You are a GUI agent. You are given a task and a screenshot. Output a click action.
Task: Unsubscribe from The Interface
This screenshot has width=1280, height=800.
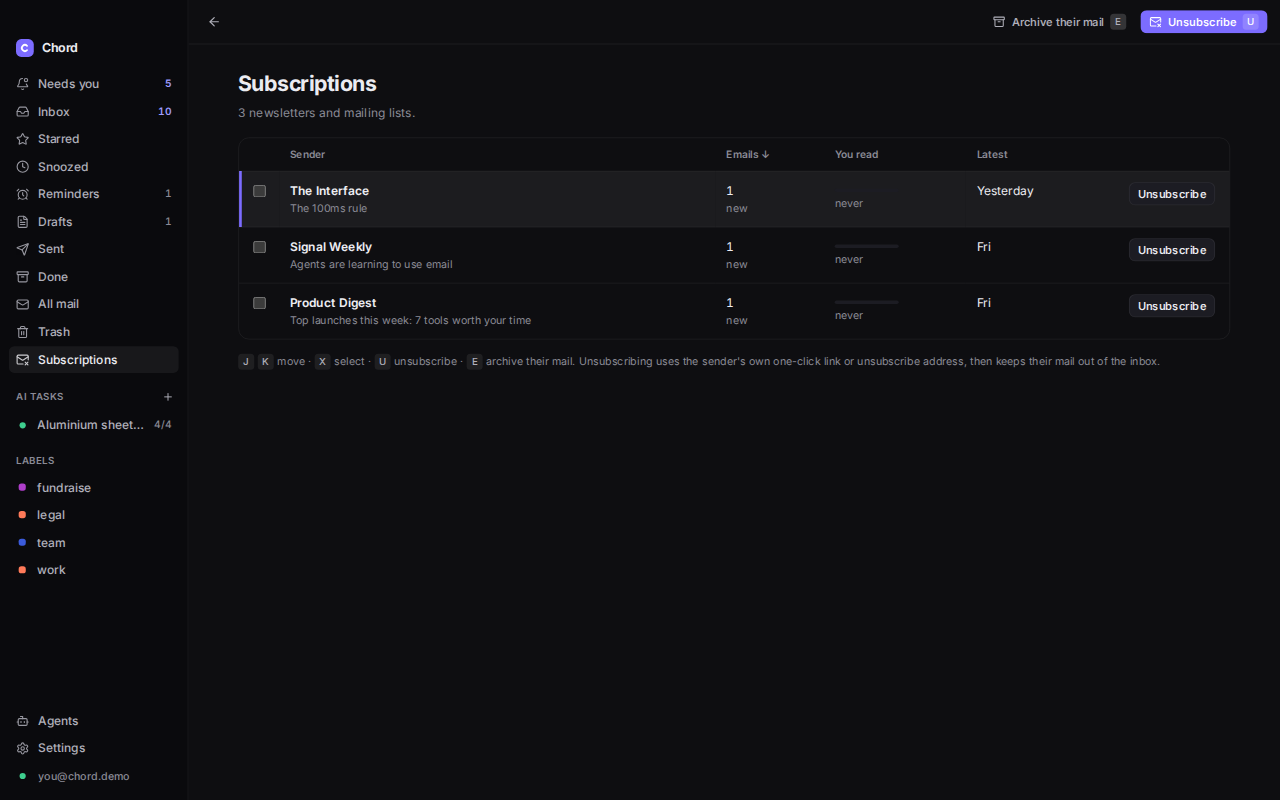(1172, 194)
